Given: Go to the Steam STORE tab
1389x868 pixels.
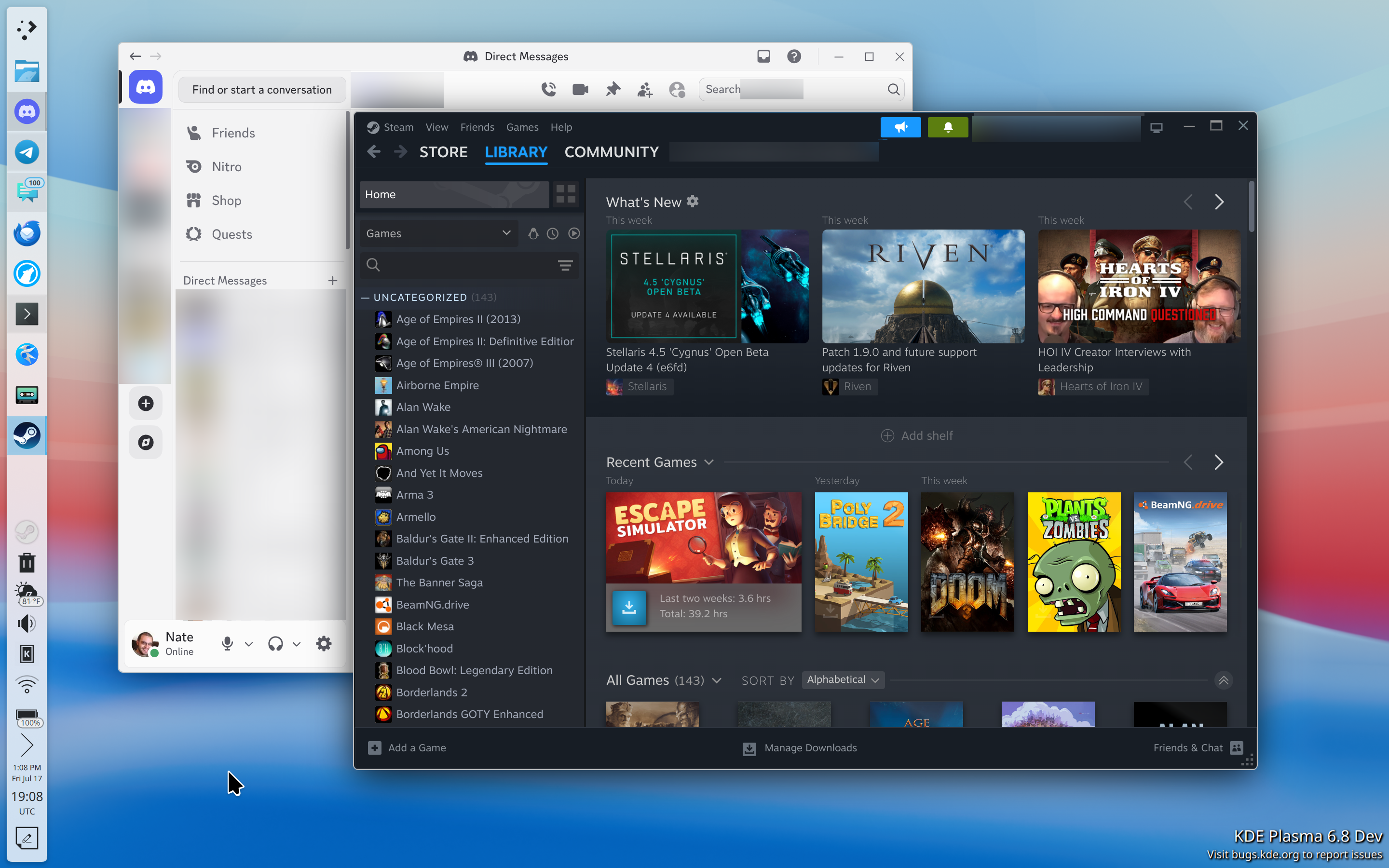Looking at the screenshot, I should tap(444, 152).
